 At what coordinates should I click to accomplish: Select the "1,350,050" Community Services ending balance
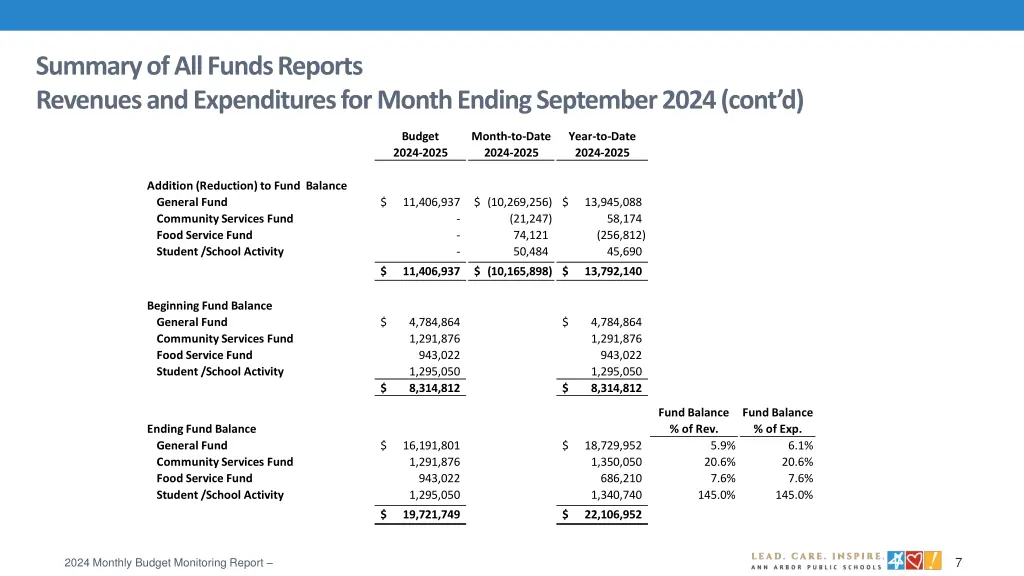click(616, 462)
